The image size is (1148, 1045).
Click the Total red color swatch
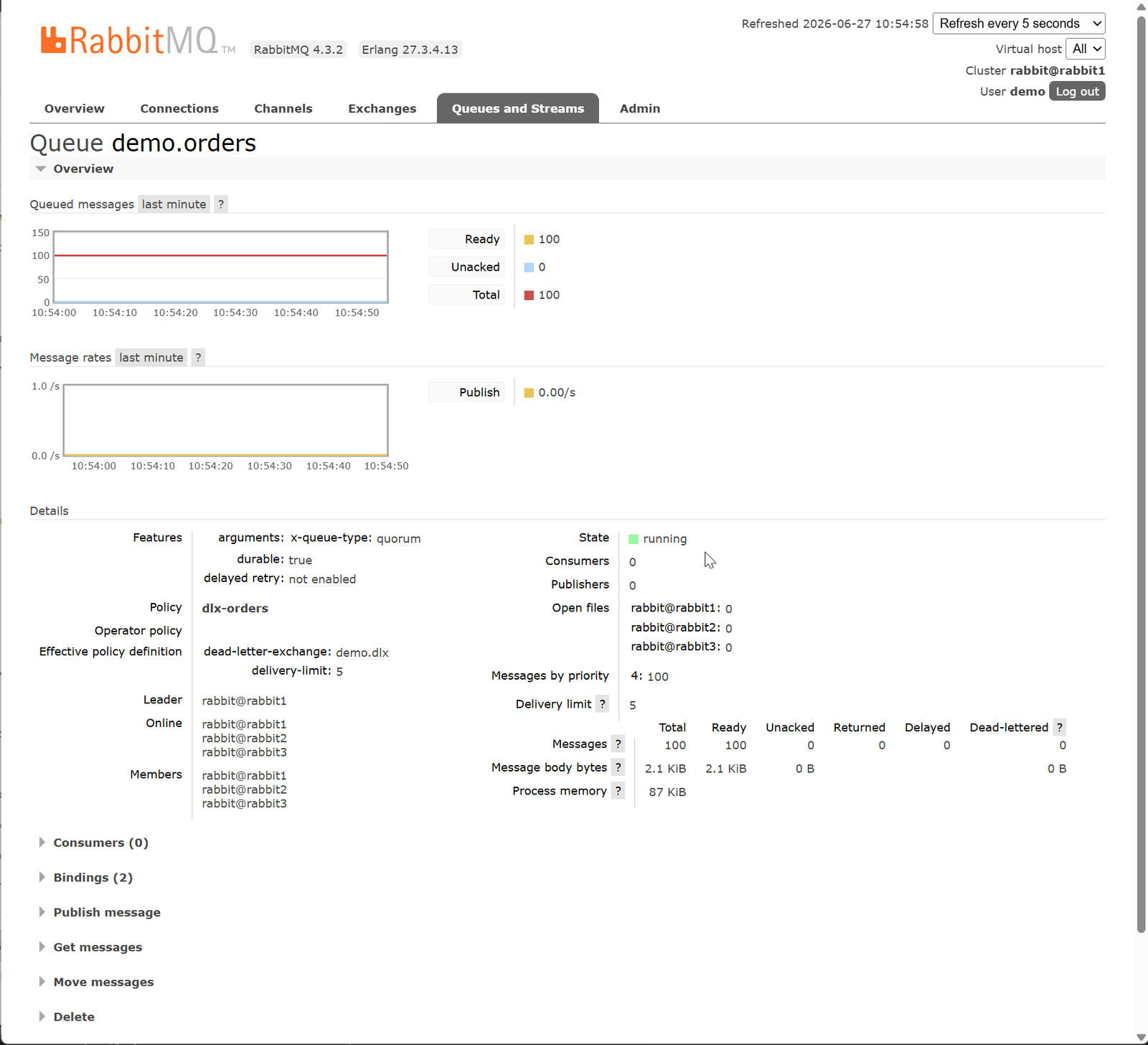click(x=529, y=295)
